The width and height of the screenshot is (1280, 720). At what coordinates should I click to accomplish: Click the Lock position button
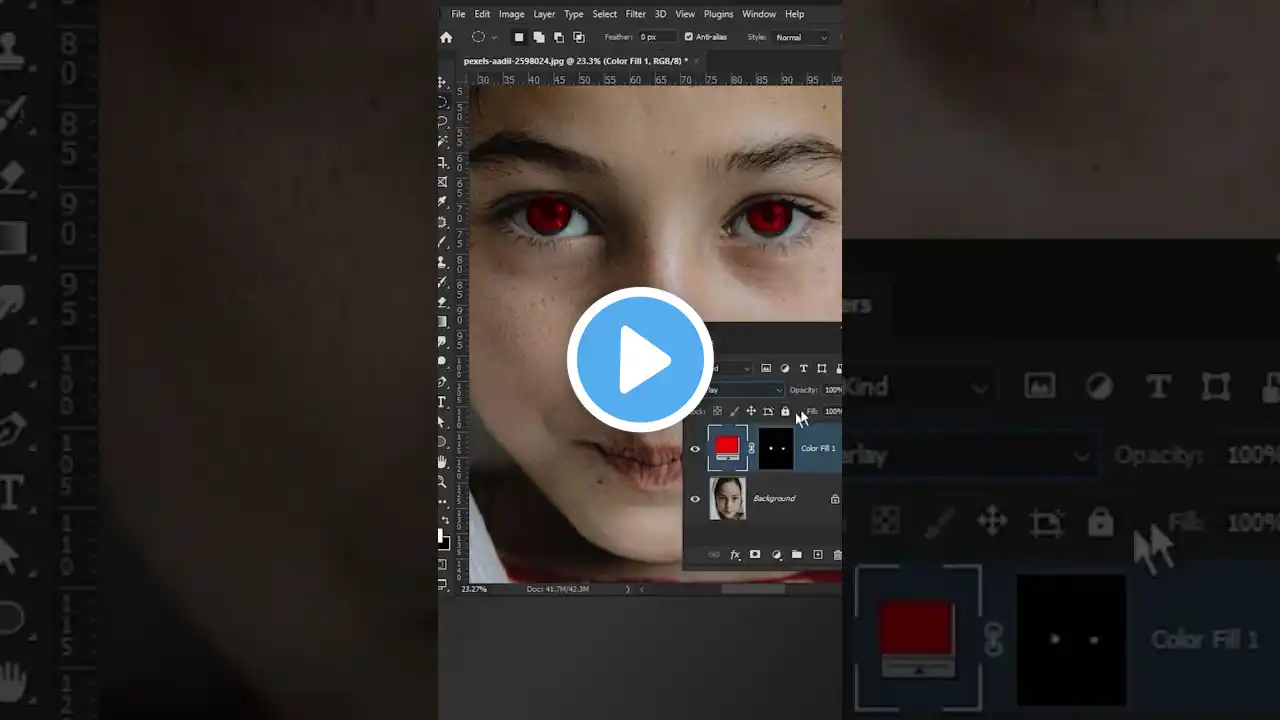point(752,411)
